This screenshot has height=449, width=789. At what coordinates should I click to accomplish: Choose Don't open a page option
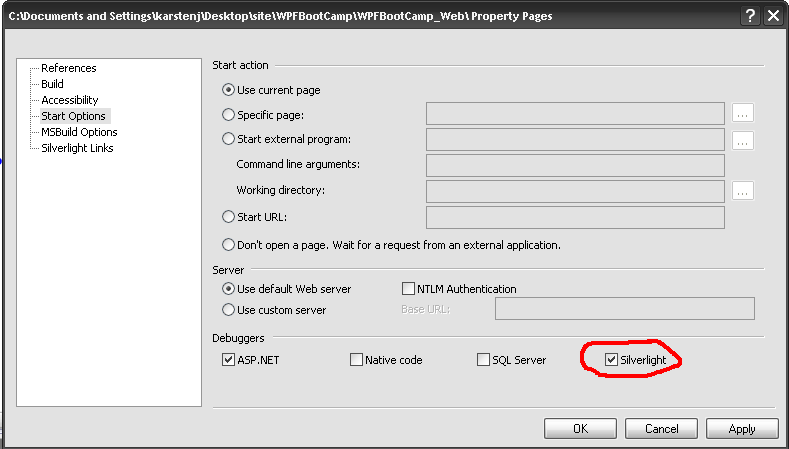(x=228, y=245)
